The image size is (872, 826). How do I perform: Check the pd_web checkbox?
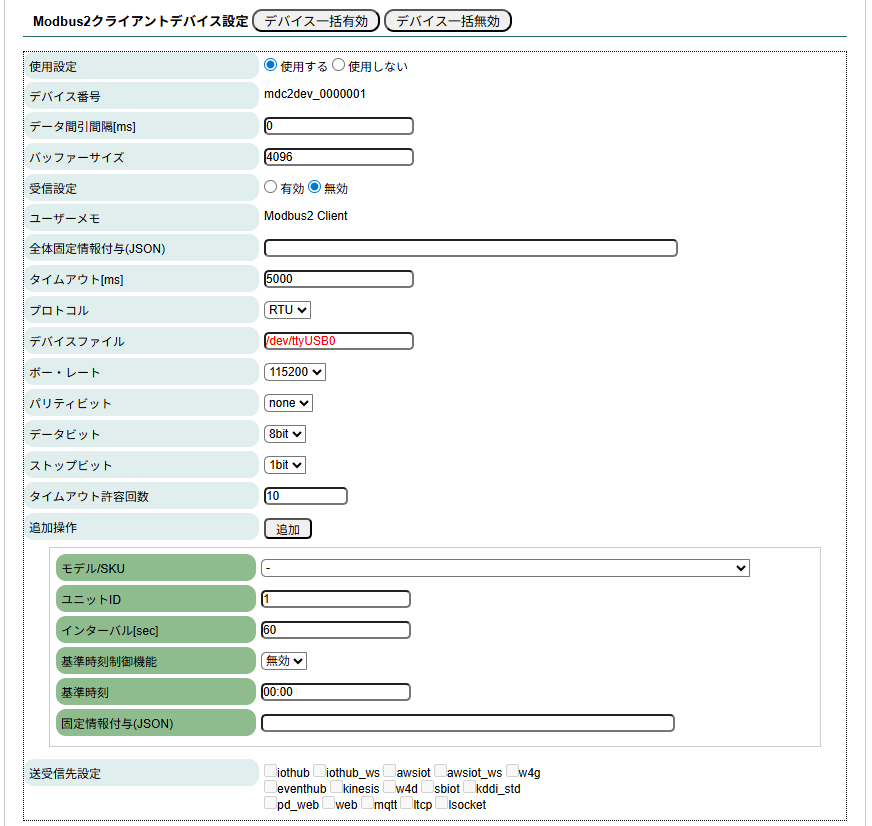coord(270,803)
